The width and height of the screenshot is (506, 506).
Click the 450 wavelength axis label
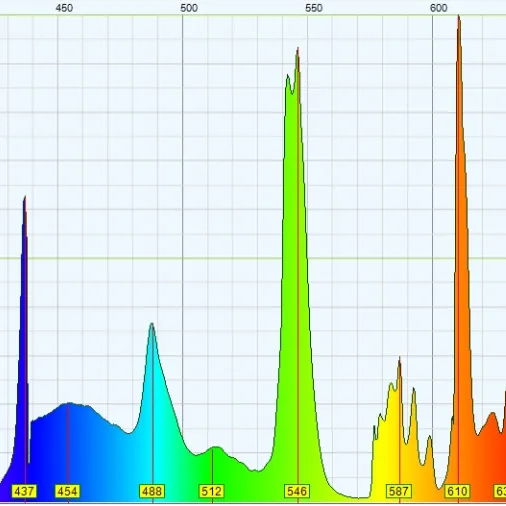[64, 8]
